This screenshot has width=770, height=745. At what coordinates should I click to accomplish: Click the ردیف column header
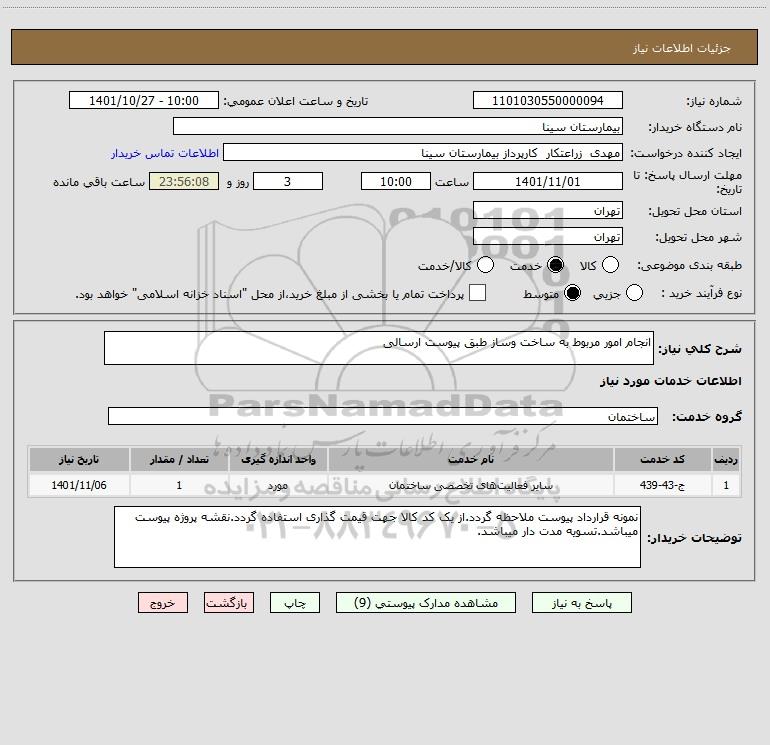pos(726,460)
